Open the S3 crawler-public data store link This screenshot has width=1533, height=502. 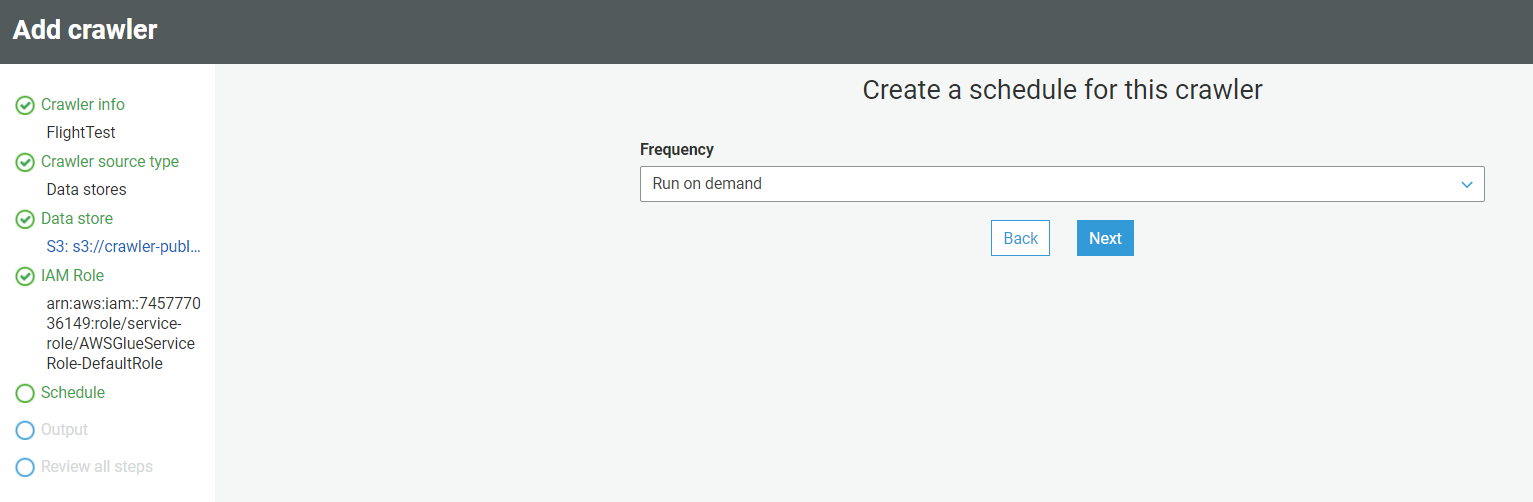pos(124,247)
